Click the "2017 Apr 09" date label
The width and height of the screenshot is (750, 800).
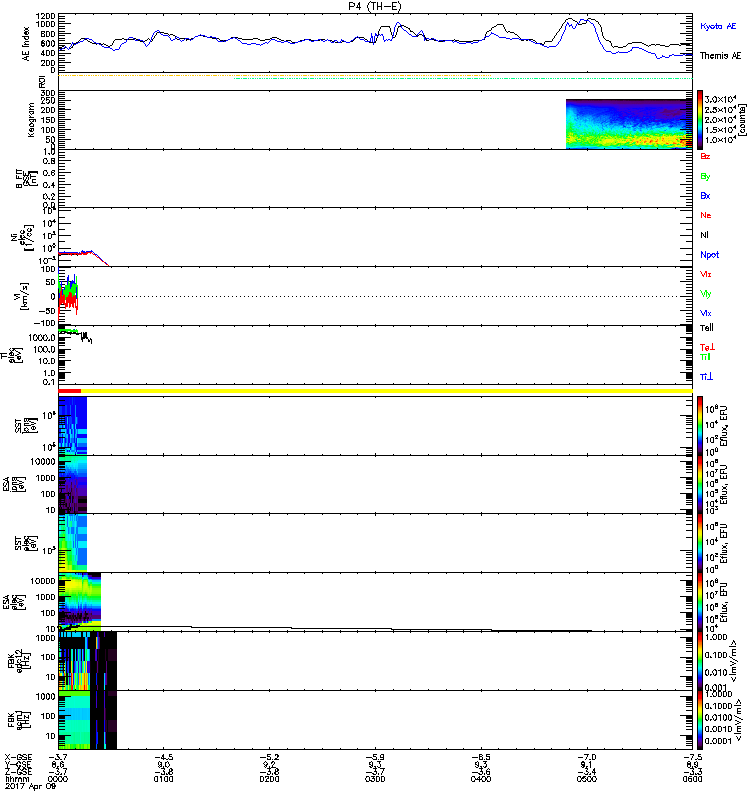(30, 786)
